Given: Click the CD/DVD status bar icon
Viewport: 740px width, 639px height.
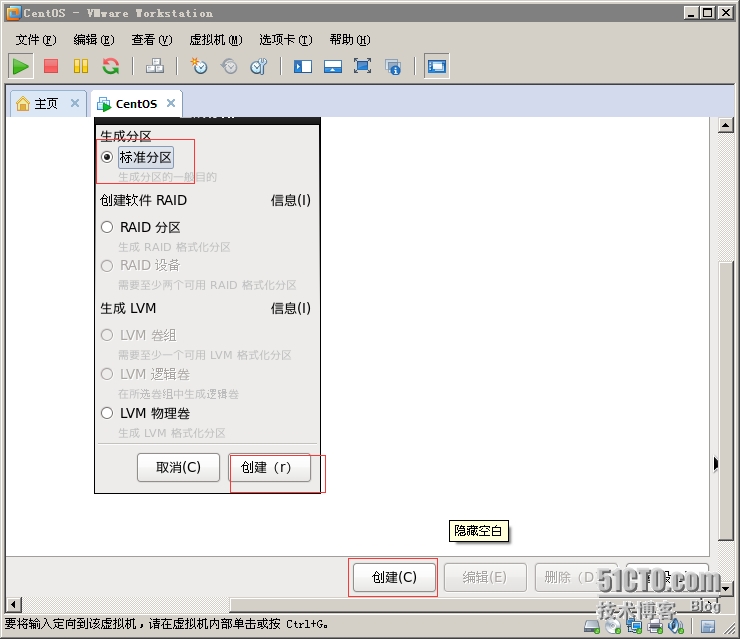Looking at the screenshot, I should coord(613,626).
